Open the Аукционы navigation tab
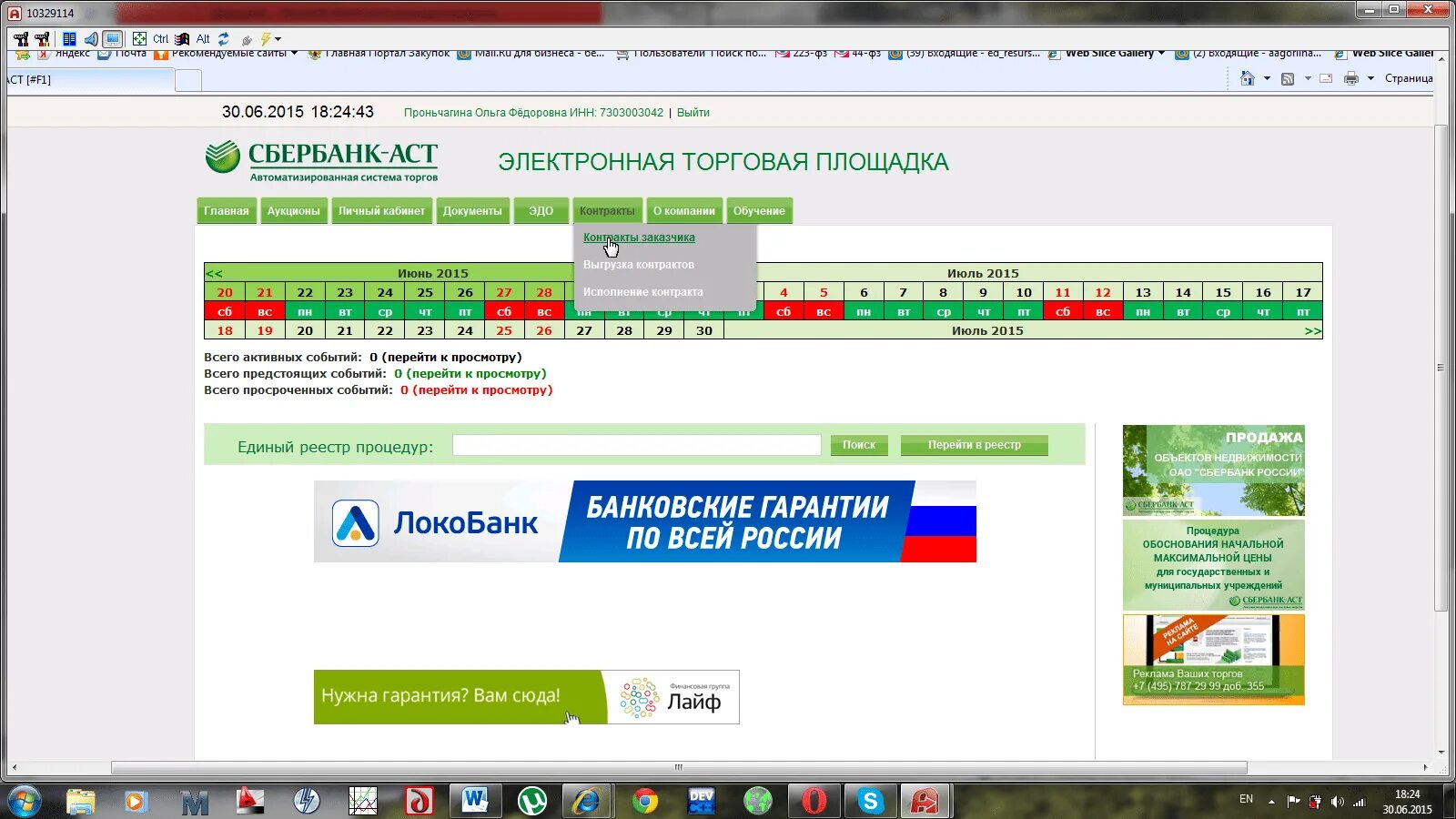 click(x=293, y=210)
